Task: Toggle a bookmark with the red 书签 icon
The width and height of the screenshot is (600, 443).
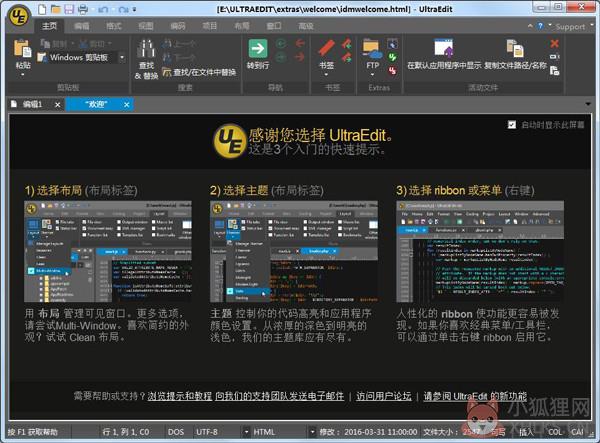Action: coord(326,49)
